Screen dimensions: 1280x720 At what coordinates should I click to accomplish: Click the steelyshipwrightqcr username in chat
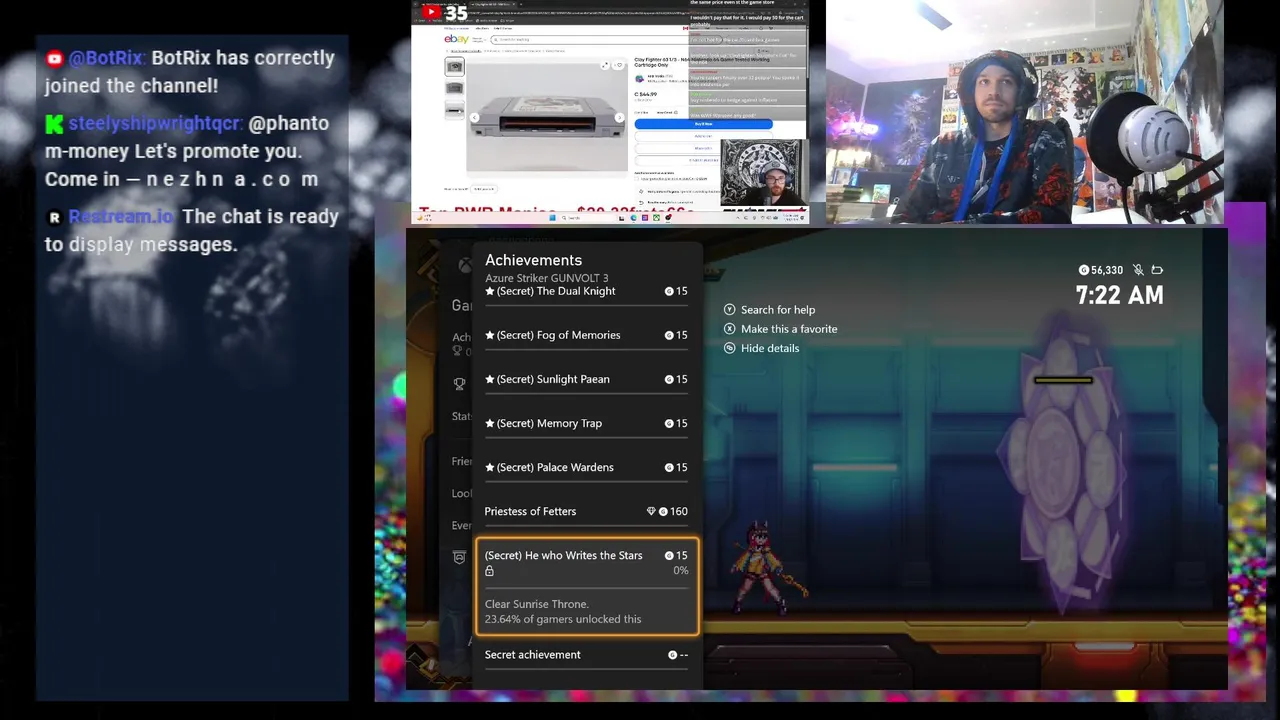pyautogui.click(x=156, y=123)
